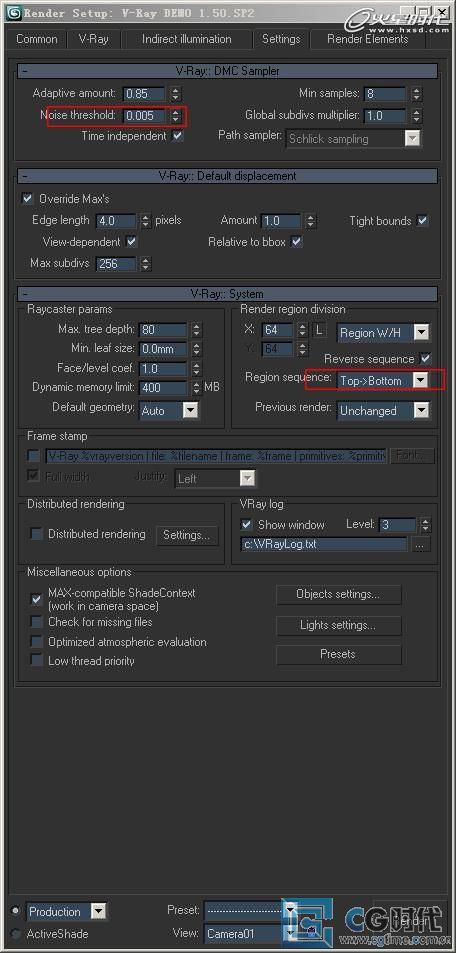
Task: Enable Check for missing files
Action: pos(36,622)
